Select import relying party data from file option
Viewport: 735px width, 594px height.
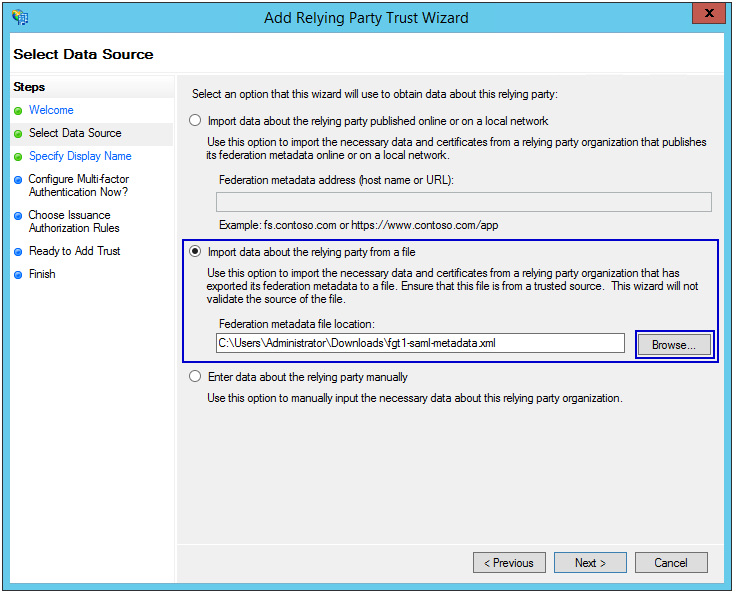click(x=195, y=252)
